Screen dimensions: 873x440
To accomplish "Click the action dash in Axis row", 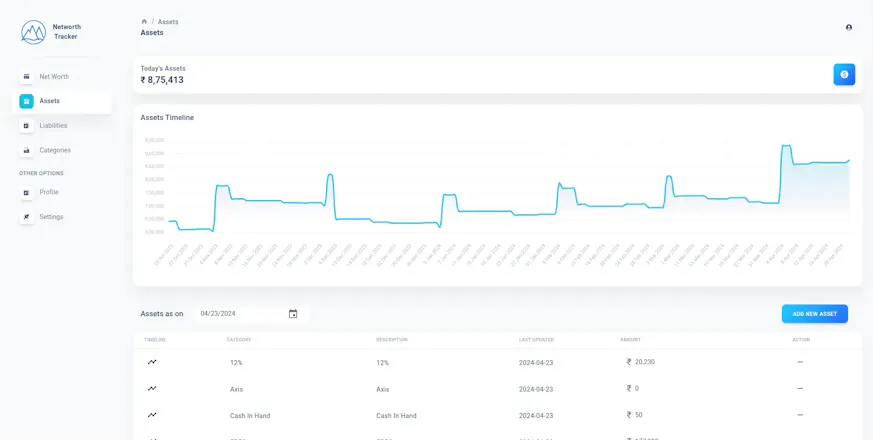I will click(x=800, y=388).
